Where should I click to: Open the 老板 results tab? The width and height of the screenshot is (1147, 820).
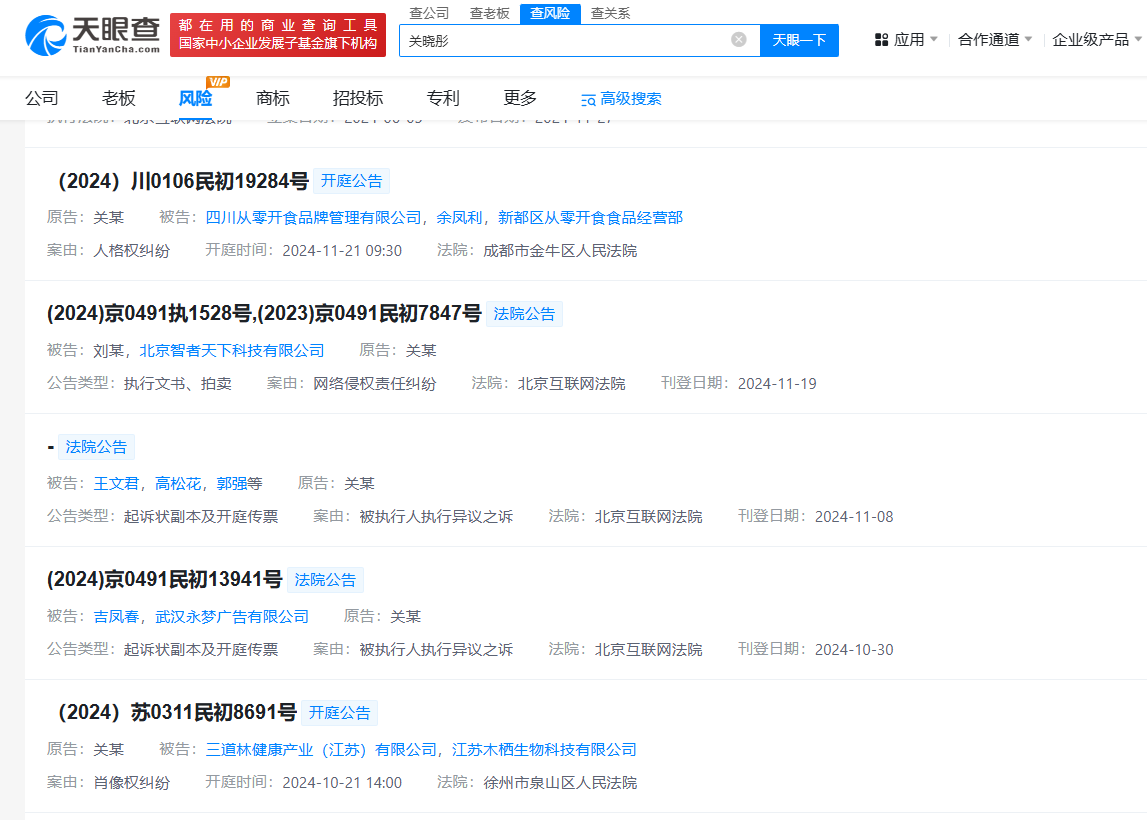(119, 98)
